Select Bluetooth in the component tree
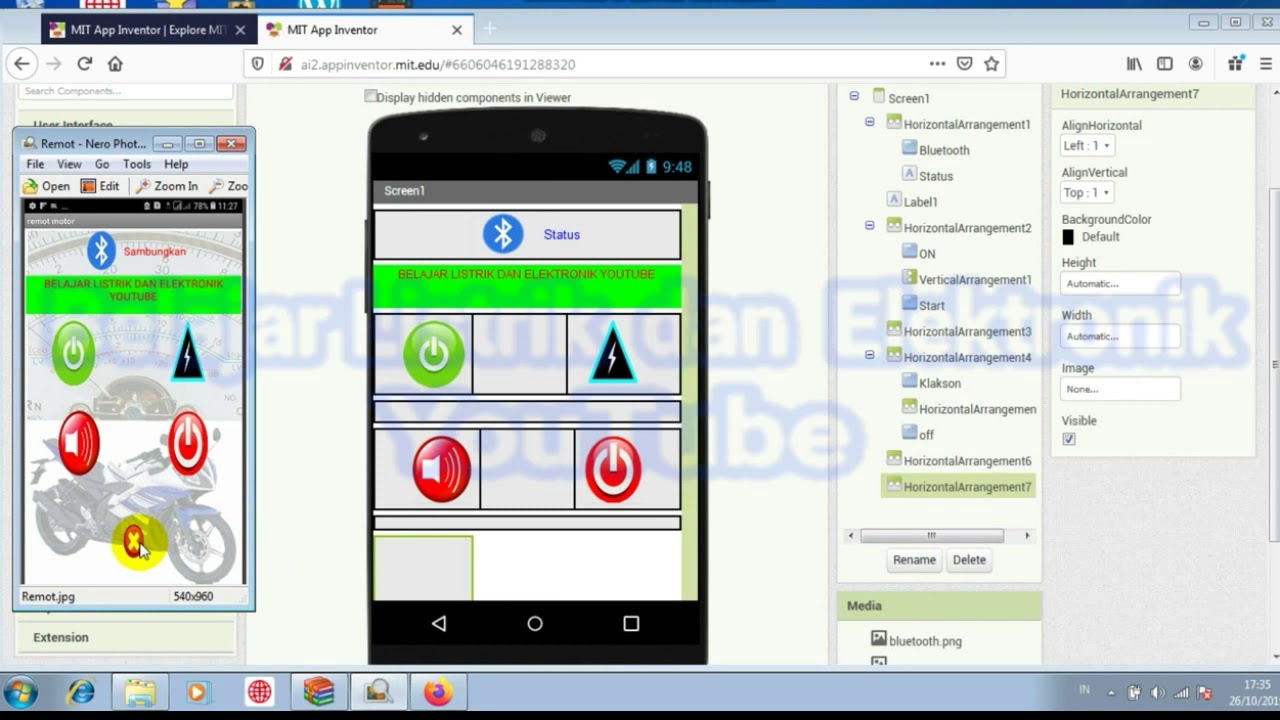 (x=944, y=150)
